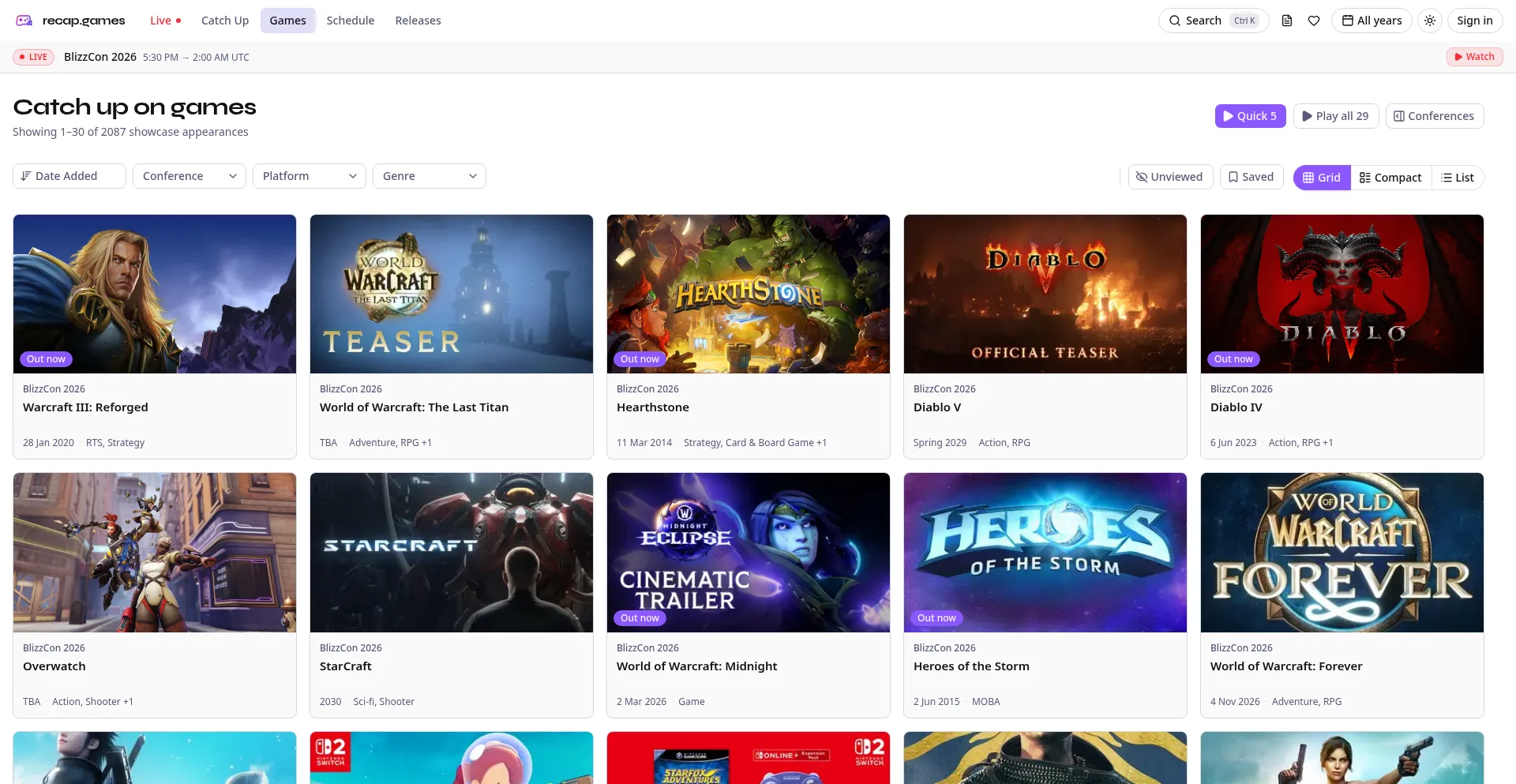Image resolution: width=1516 pixels, height=784 pixels.
Task: Open the Midnight Eclipse cinematic trailer thumbnail
Action: (x=749, y=553)
